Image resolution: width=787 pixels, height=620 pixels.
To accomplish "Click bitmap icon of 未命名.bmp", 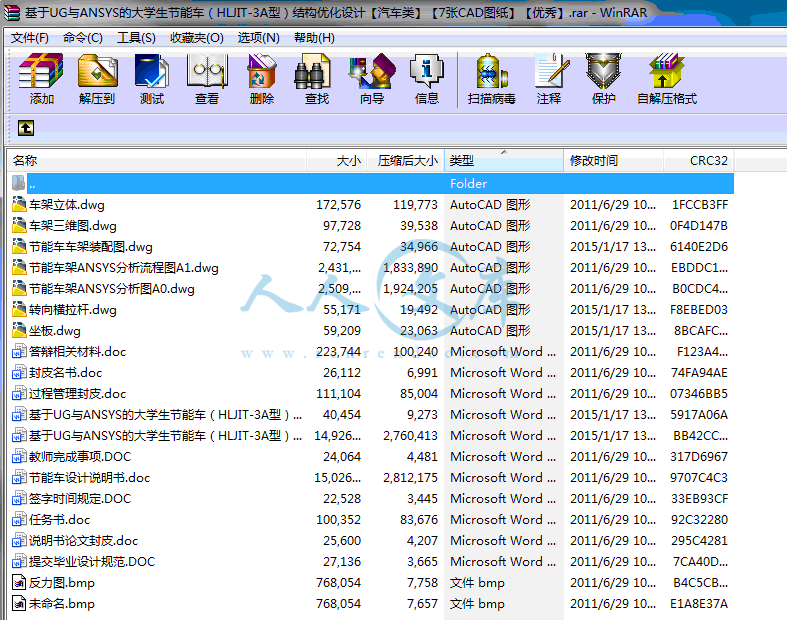I will pyautogui.click(x=19, y=603).
